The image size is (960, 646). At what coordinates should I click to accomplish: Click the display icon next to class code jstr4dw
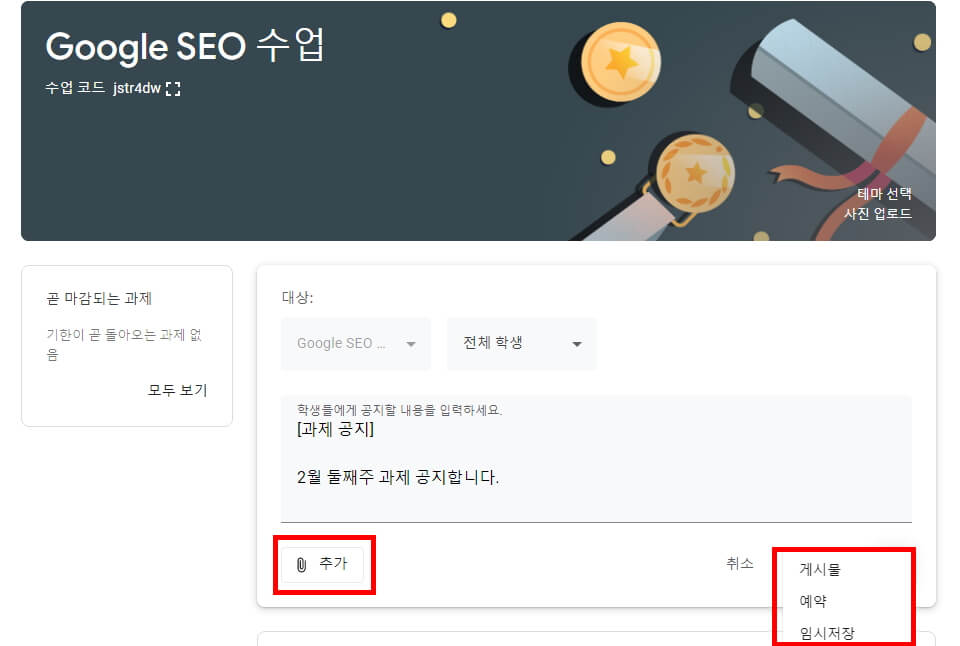pyautogui.click(x=172, y=87)
